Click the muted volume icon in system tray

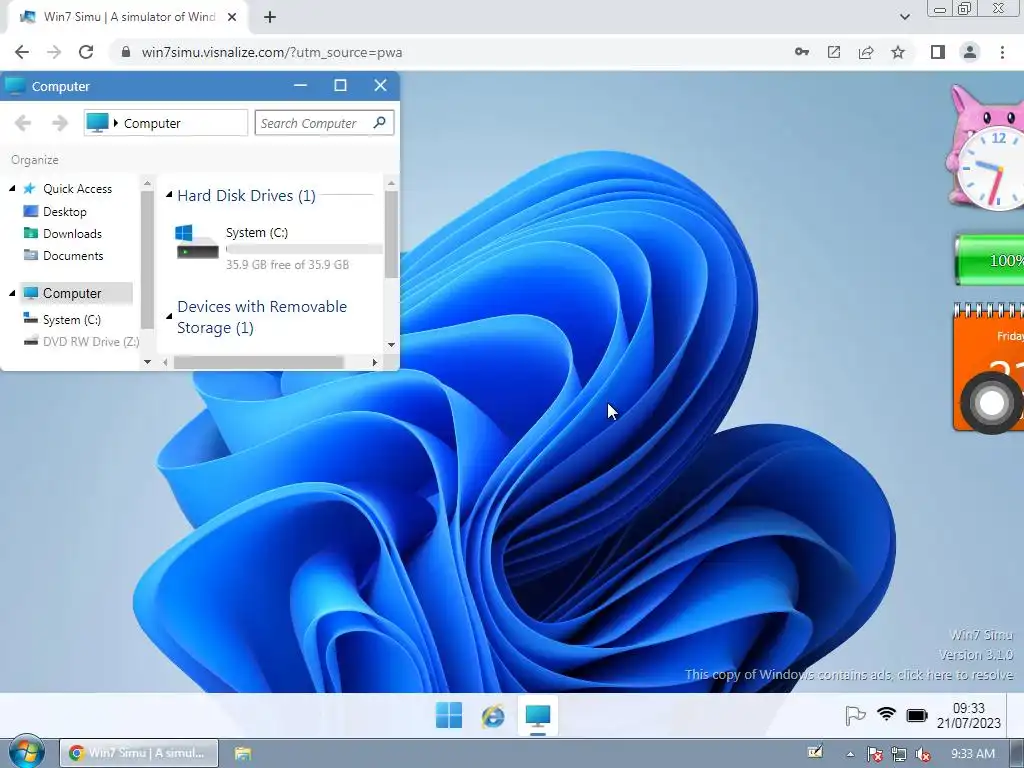[923, 754]
